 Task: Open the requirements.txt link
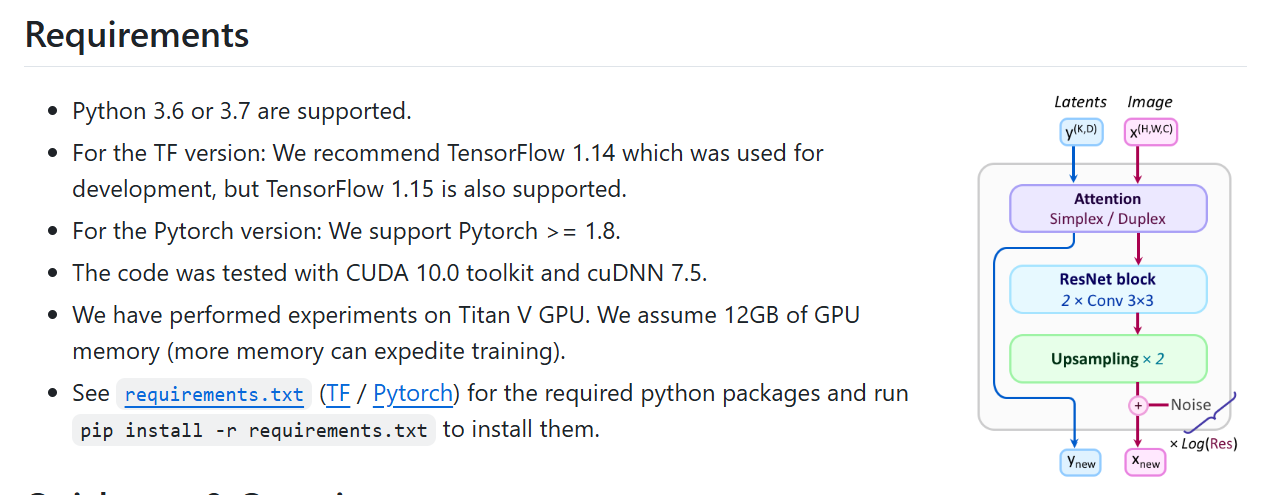point(215,394)
